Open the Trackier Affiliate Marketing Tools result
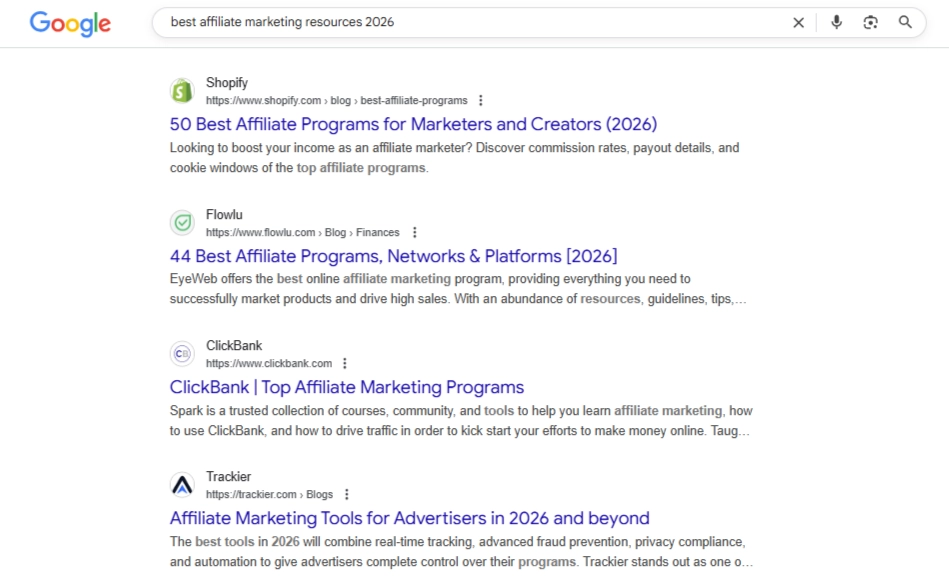Screen dimensions: 949x584 pos(409,518)
